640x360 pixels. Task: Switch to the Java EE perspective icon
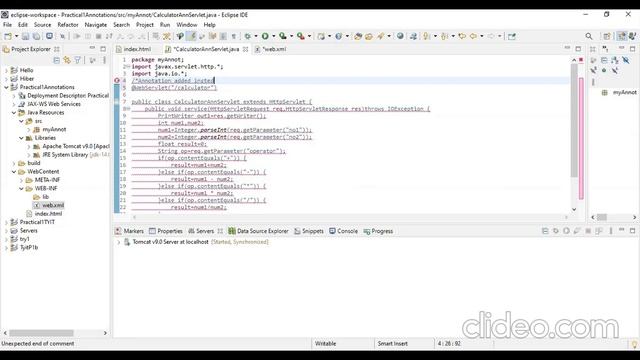621,36
